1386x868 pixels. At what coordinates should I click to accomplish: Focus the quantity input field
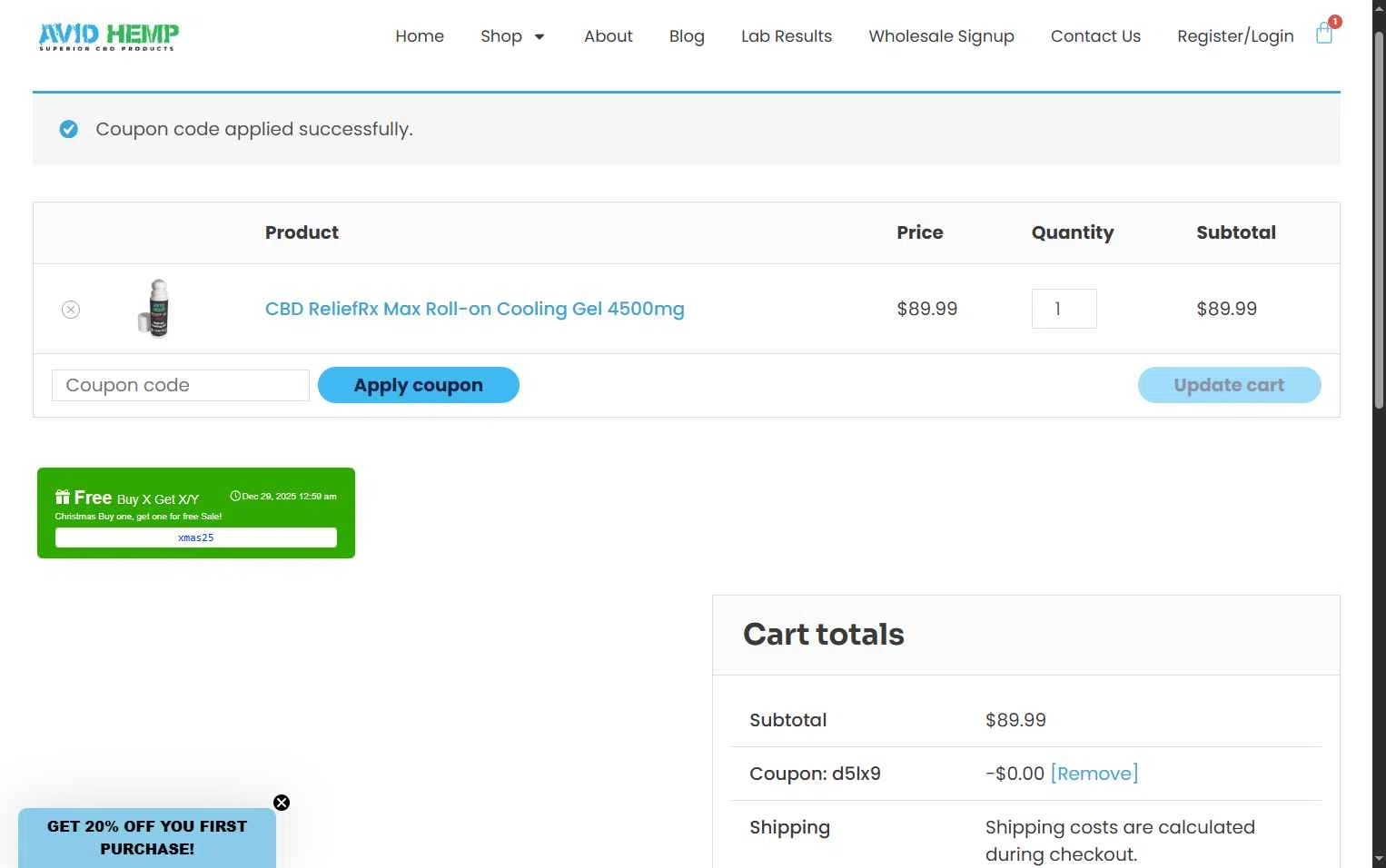1064,309
